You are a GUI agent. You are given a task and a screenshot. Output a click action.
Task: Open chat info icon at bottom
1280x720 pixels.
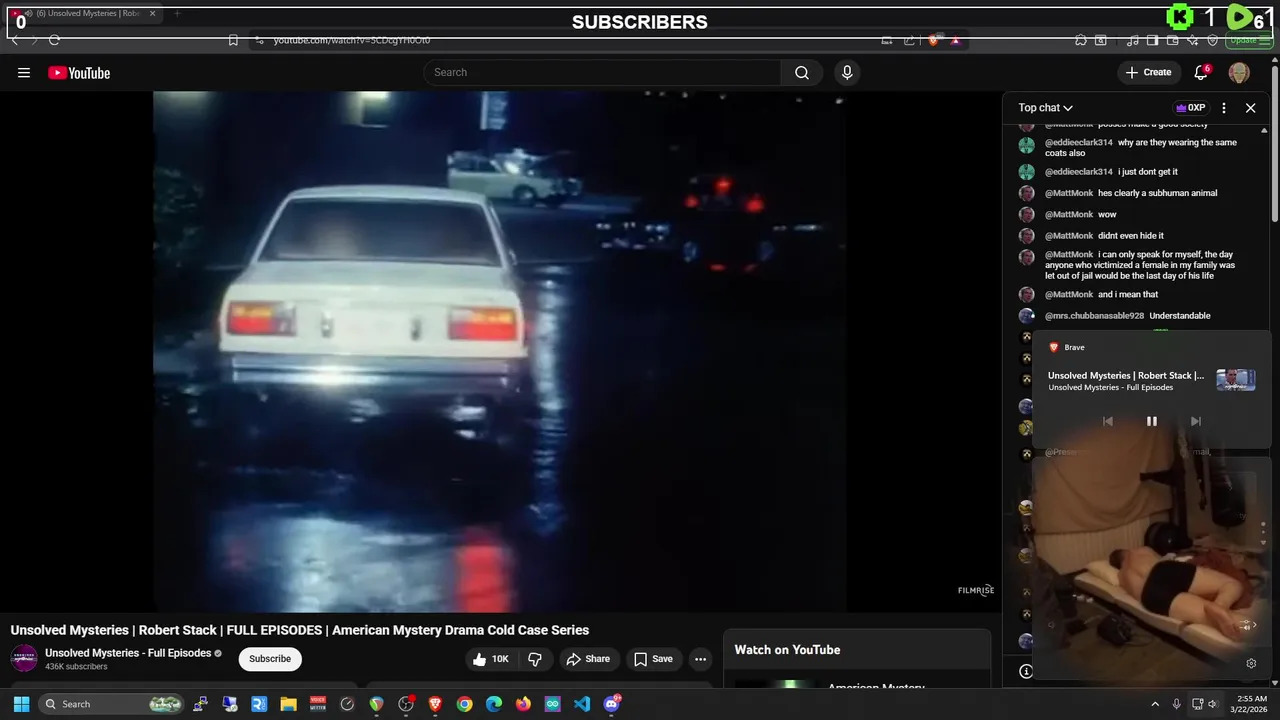click(1026, 671)
